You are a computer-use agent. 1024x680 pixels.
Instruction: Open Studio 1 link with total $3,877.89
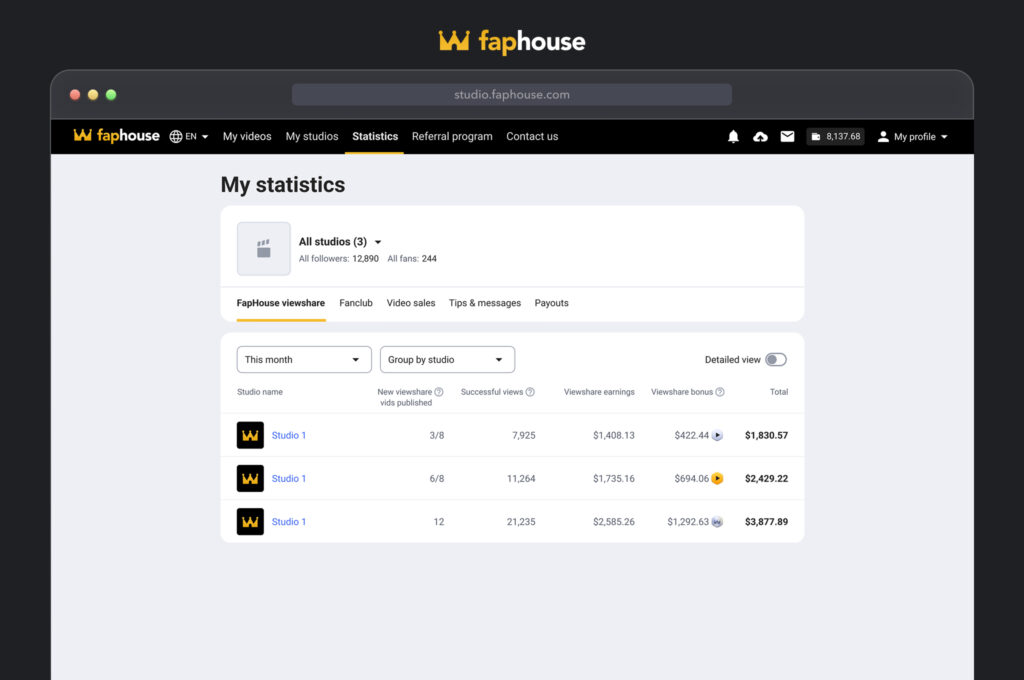[x=289, y=522]
